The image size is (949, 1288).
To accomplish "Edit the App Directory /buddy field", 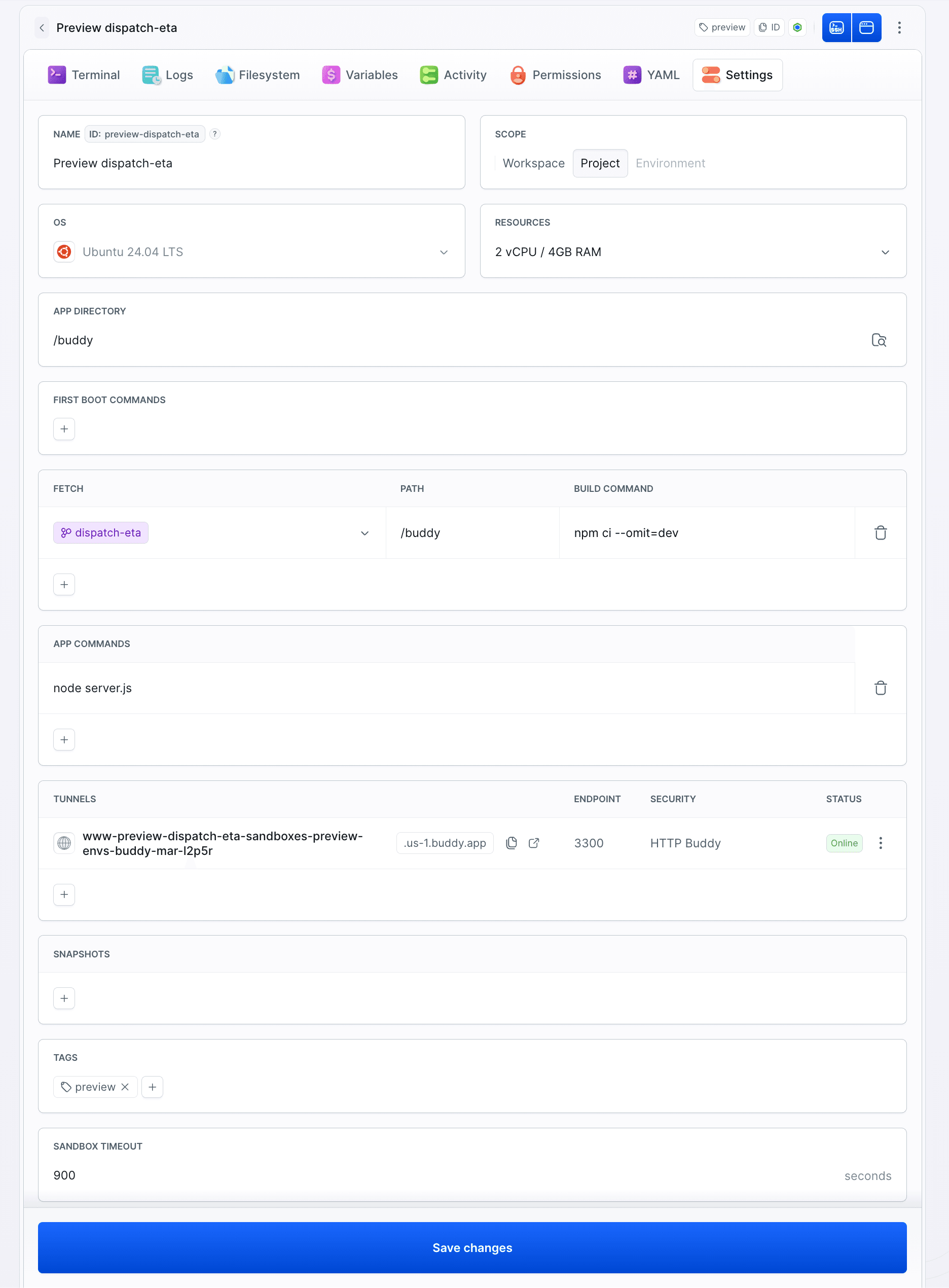I will [x=457, y=340].
